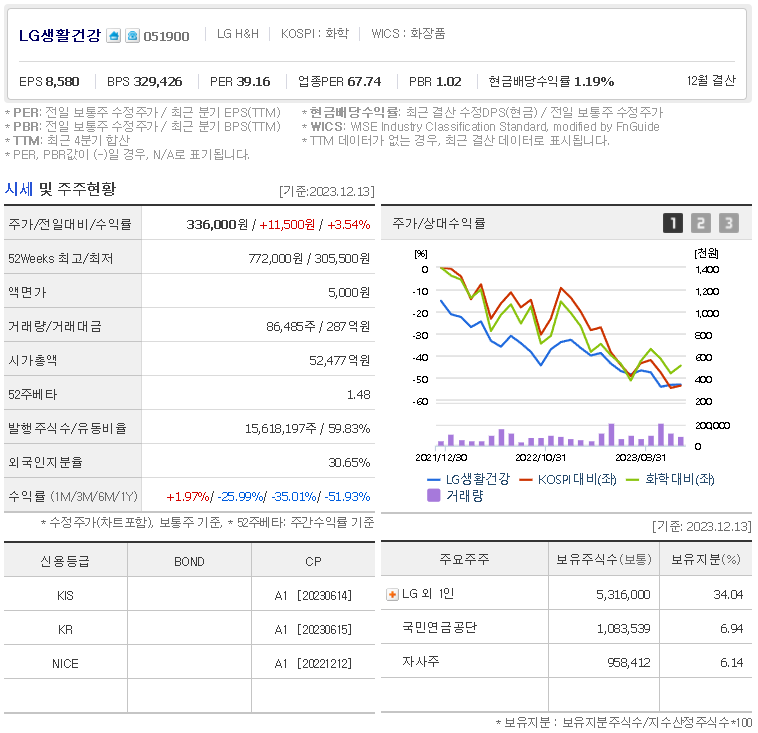The width and height of the screenshot is (758, 733).
Task: Click the 958,412 shares value
Action: 628,662
